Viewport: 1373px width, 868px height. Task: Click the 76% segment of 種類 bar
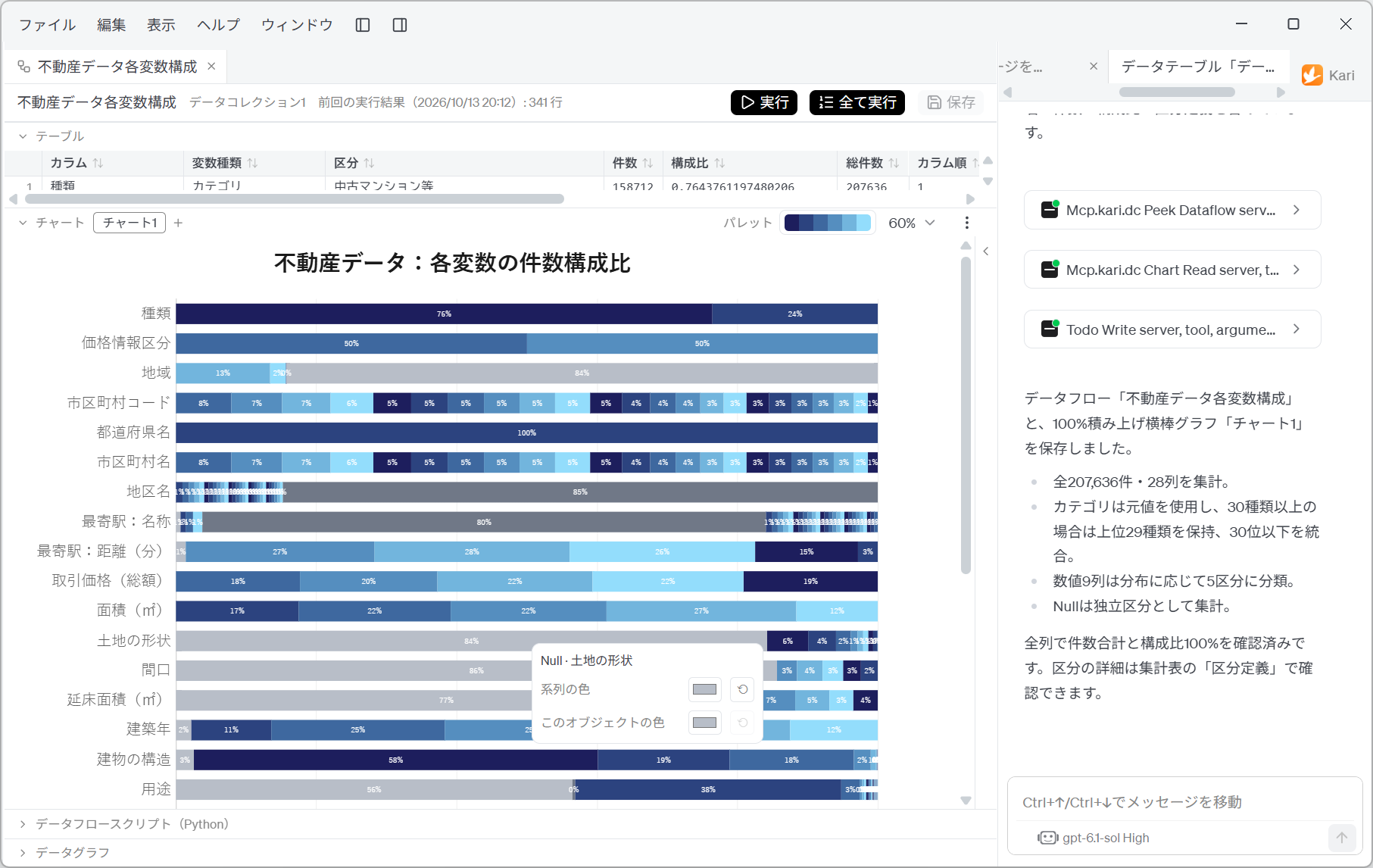tap(444, 314)
